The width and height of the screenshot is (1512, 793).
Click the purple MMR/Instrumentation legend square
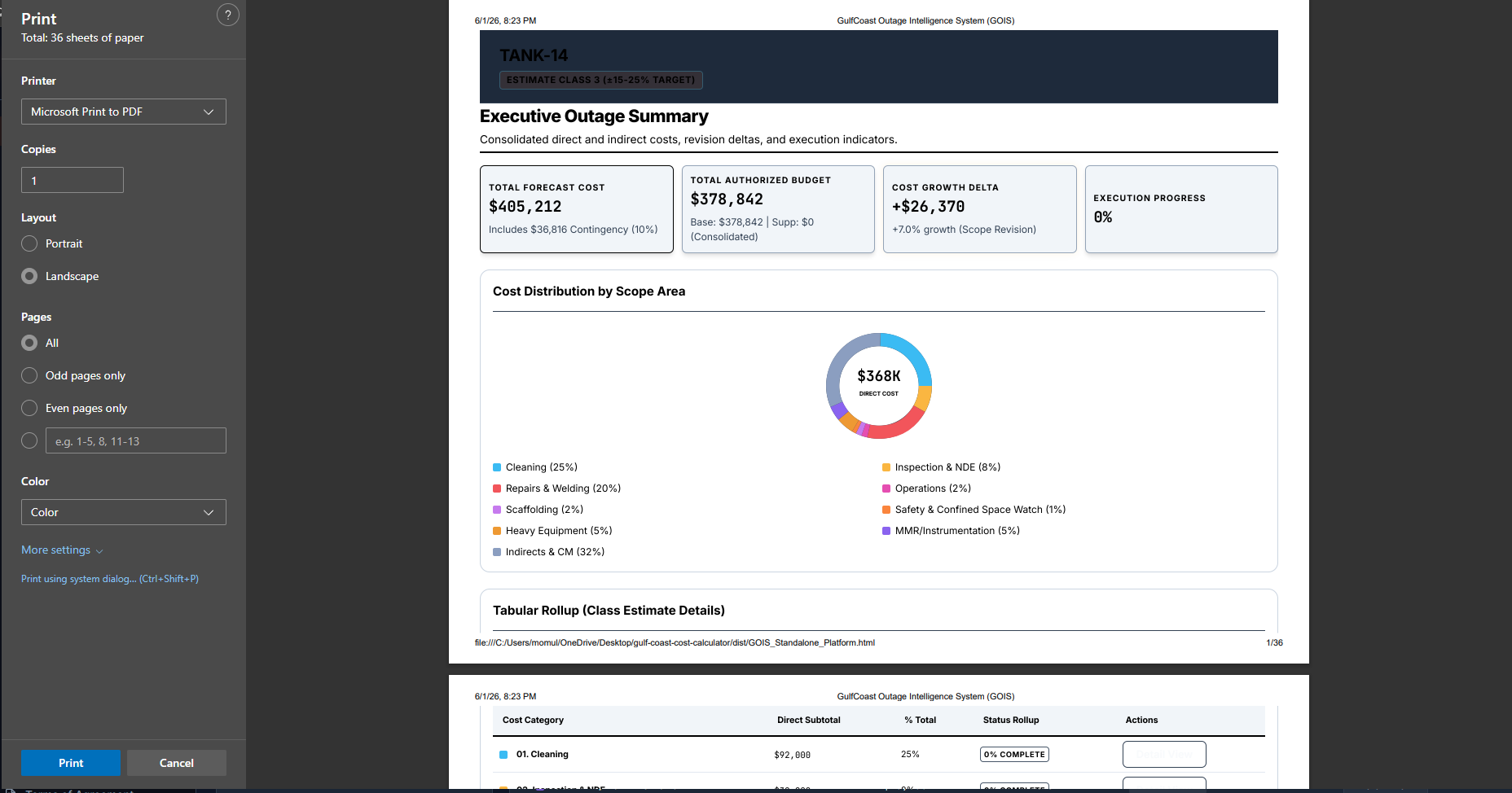pos(886,531)
